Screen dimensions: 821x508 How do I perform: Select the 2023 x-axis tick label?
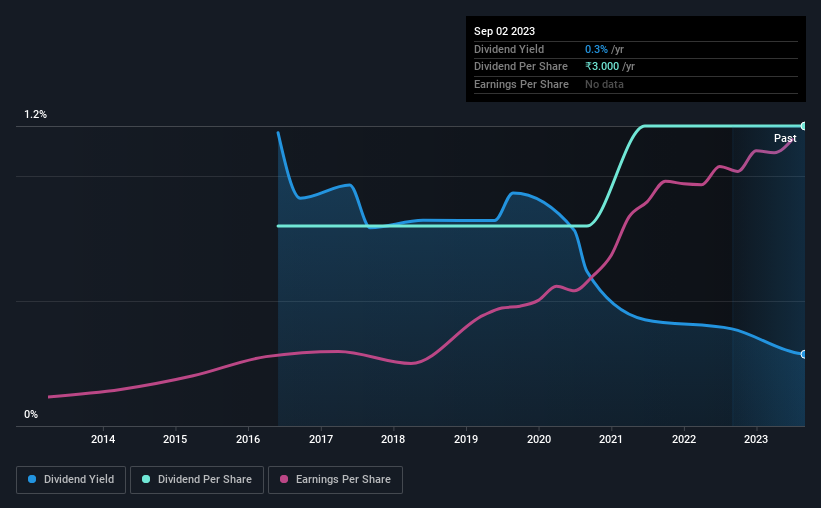(x=756, y=439)
